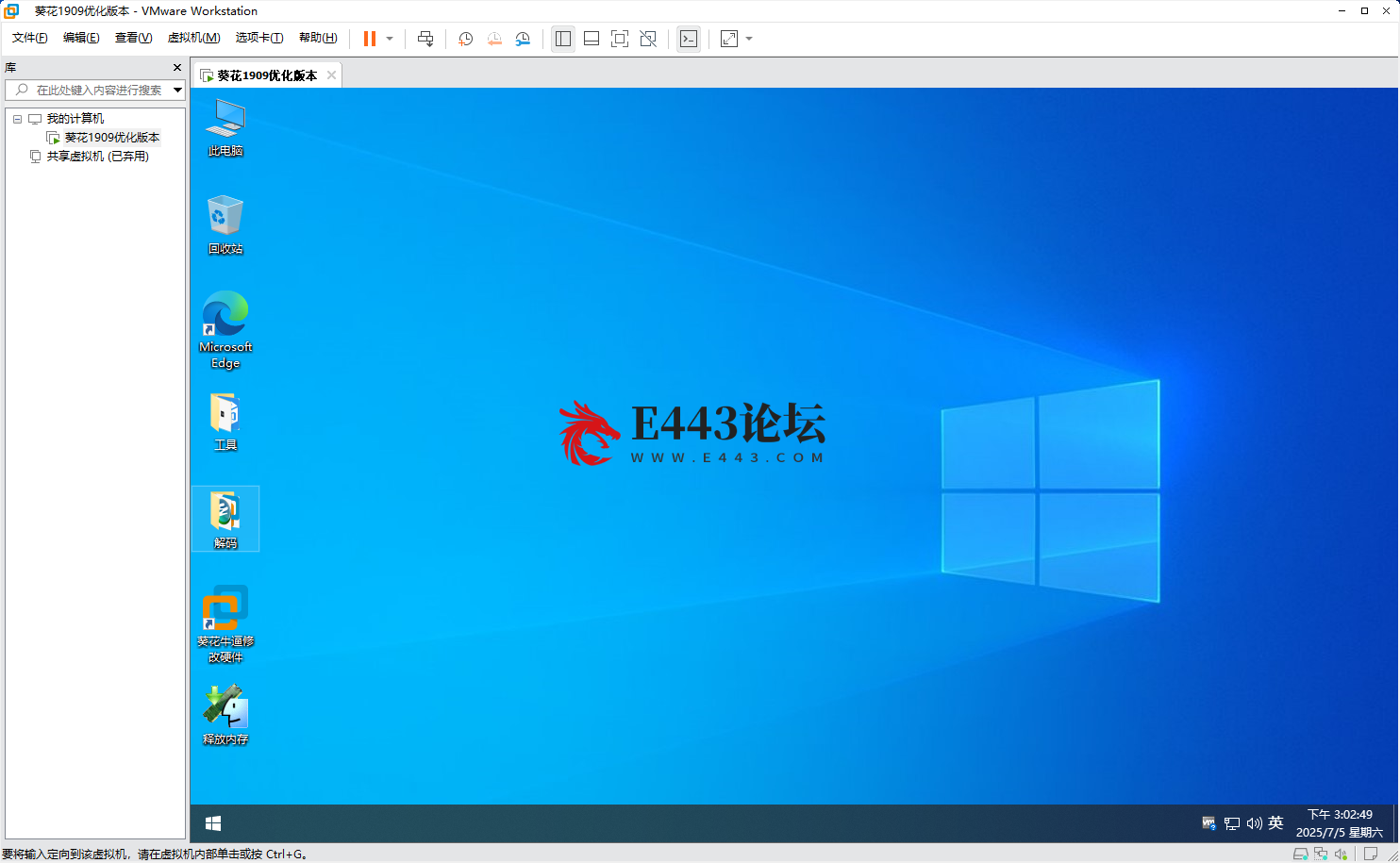Close the 库 library panel

pos(177,68)
